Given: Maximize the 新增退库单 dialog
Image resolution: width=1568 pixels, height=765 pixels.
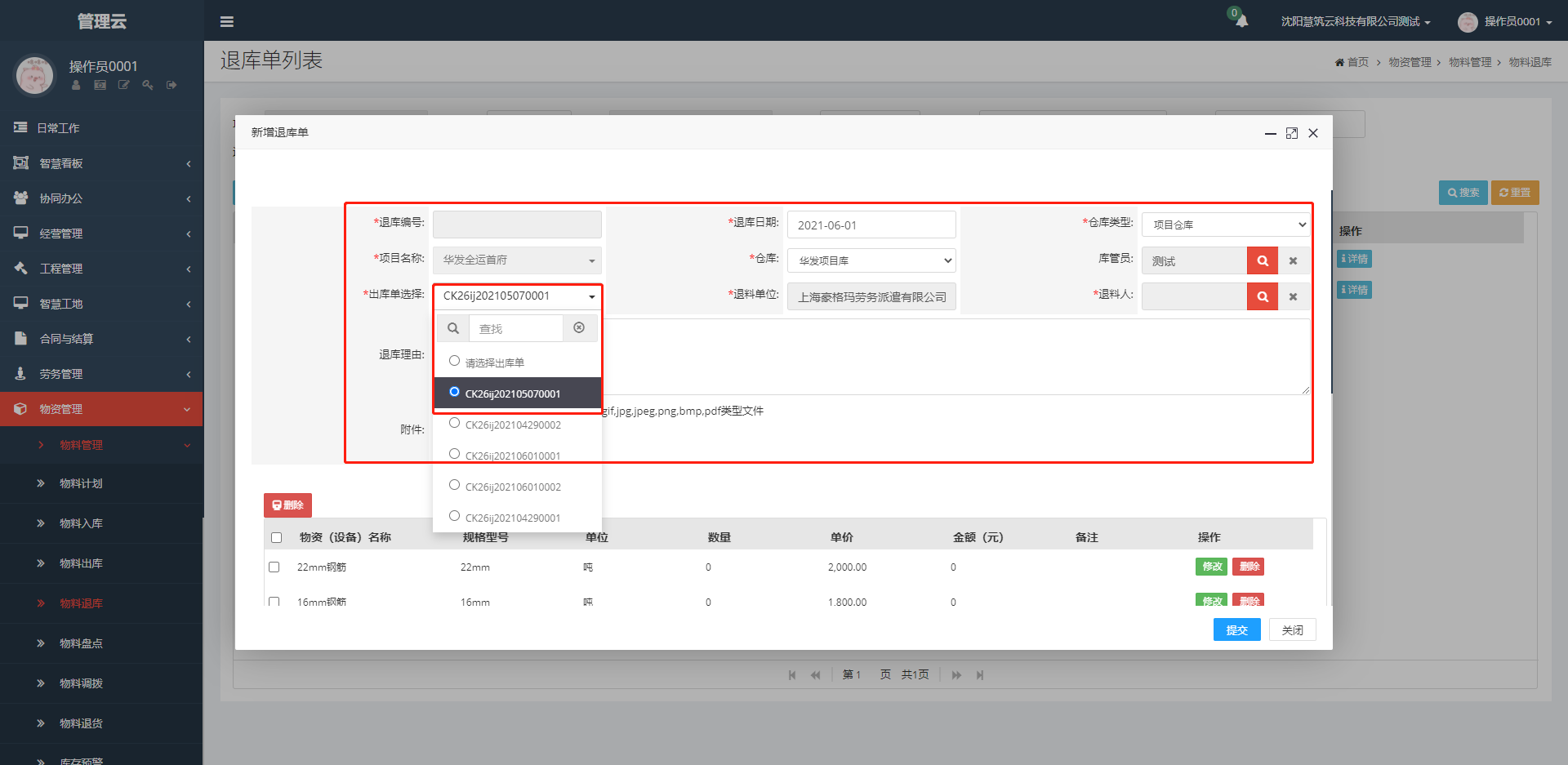Looking at the screenshot, I should pos(1292,133).
